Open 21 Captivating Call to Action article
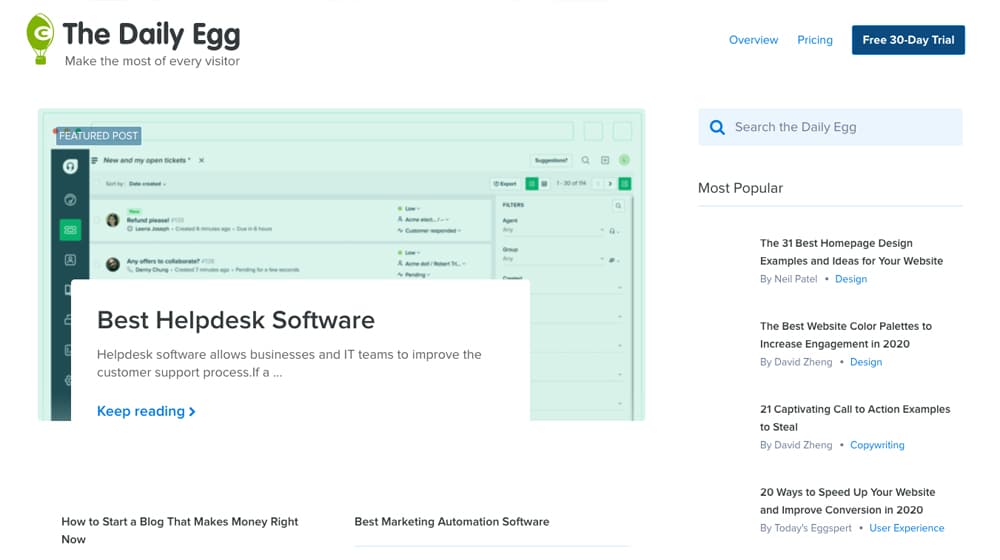The width and height of the screenshot is (1000, 560). click(x=855, y=418)
